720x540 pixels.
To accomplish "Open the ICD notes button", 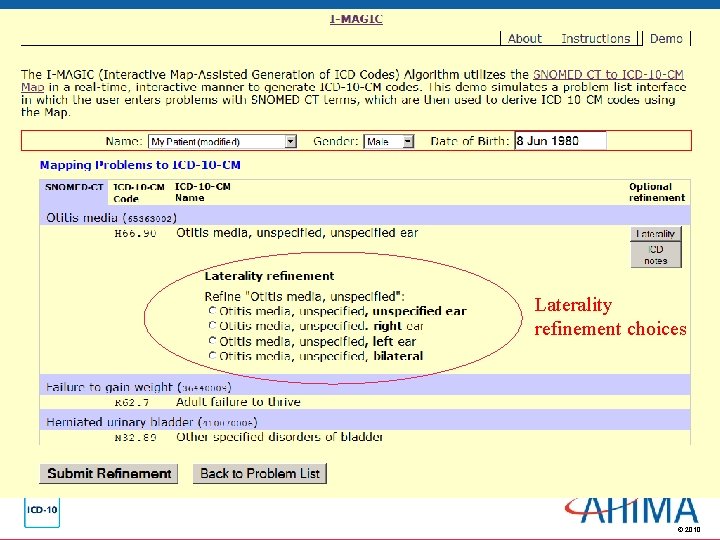I will [655, 254].
